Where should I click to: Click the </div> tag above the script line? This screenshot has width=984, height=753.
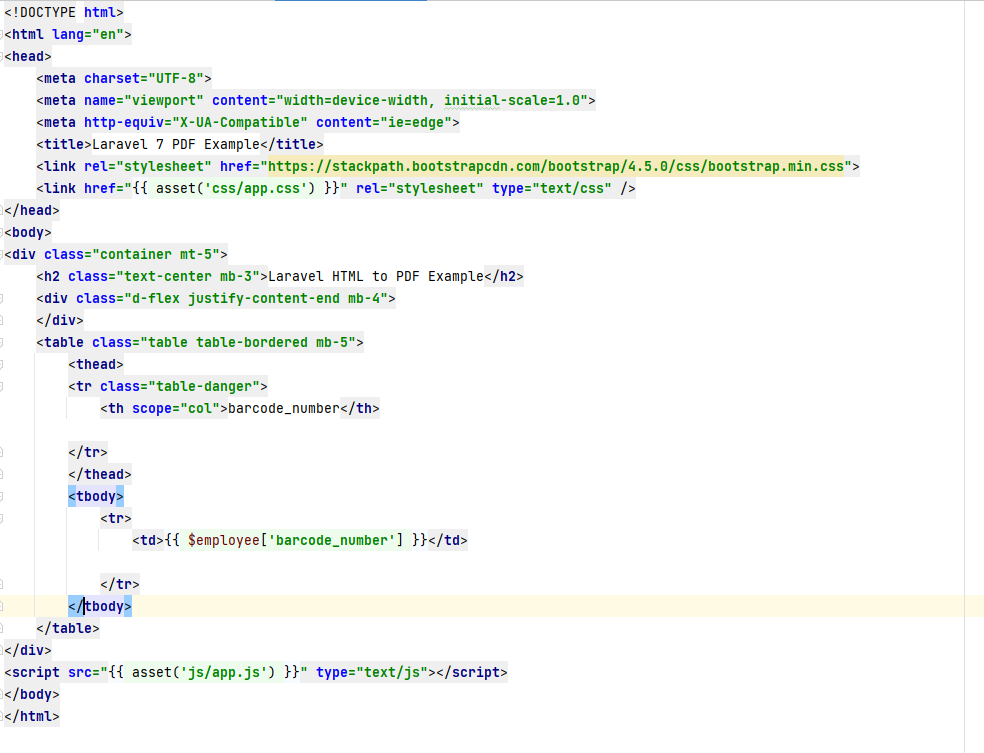pos(28,650)
